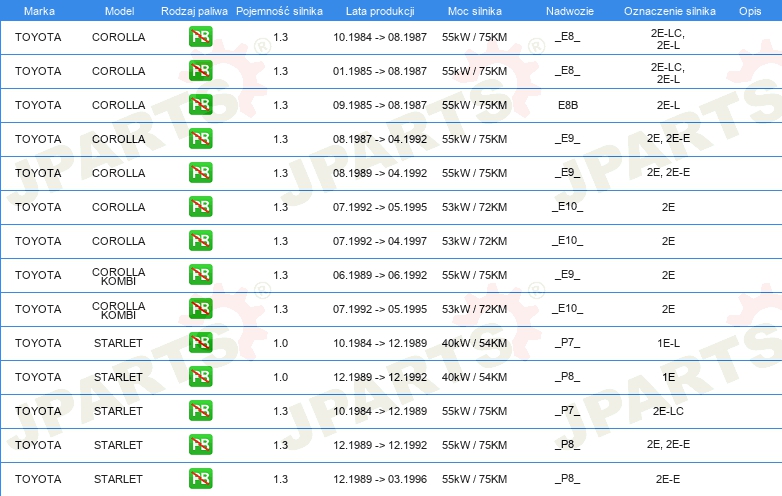782x496 pixels.
Task: Select TOYOTA in the E8B row
Action: click(38, 105)
